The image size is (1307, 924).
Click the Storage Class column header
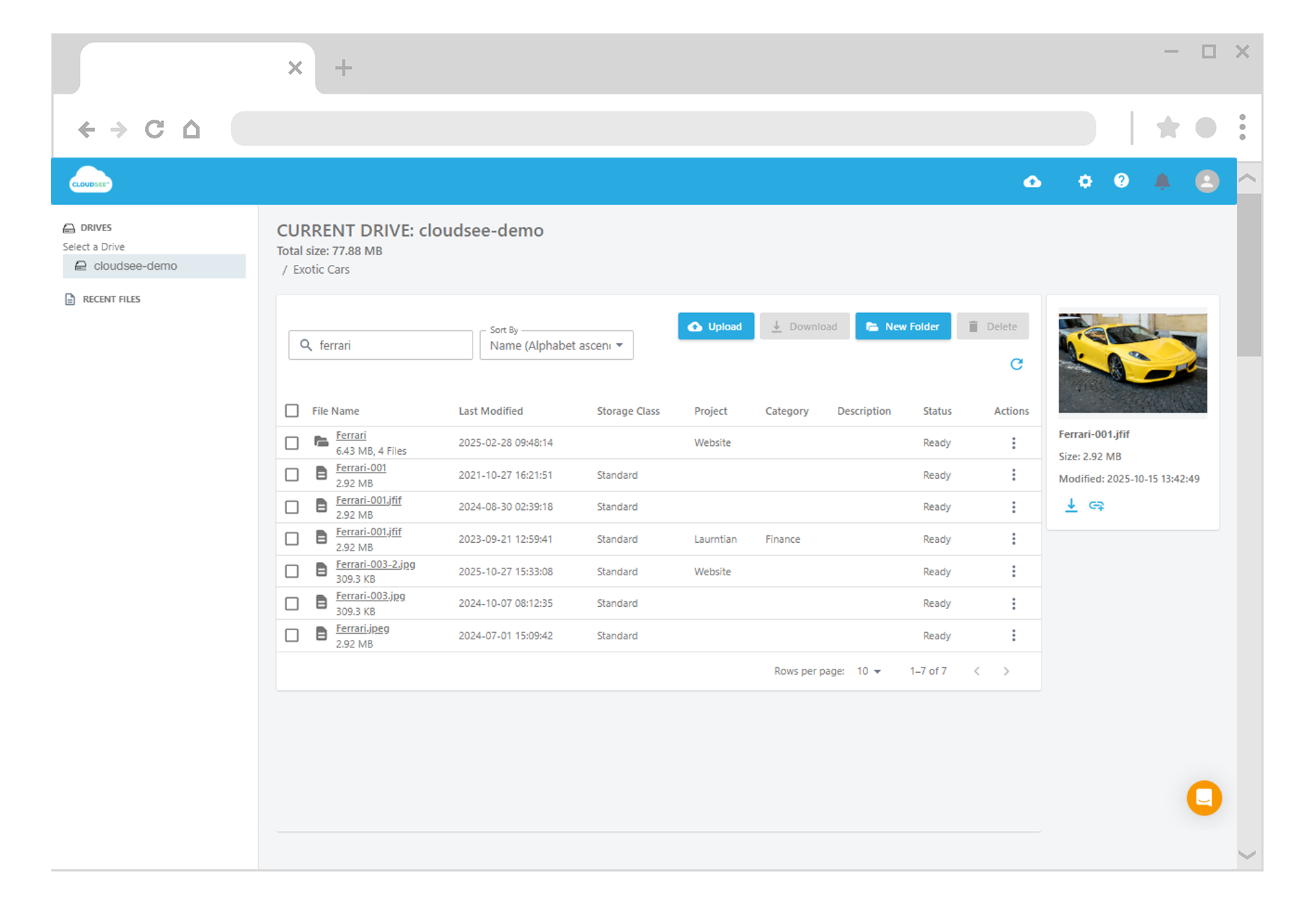[x=628, y=411]
